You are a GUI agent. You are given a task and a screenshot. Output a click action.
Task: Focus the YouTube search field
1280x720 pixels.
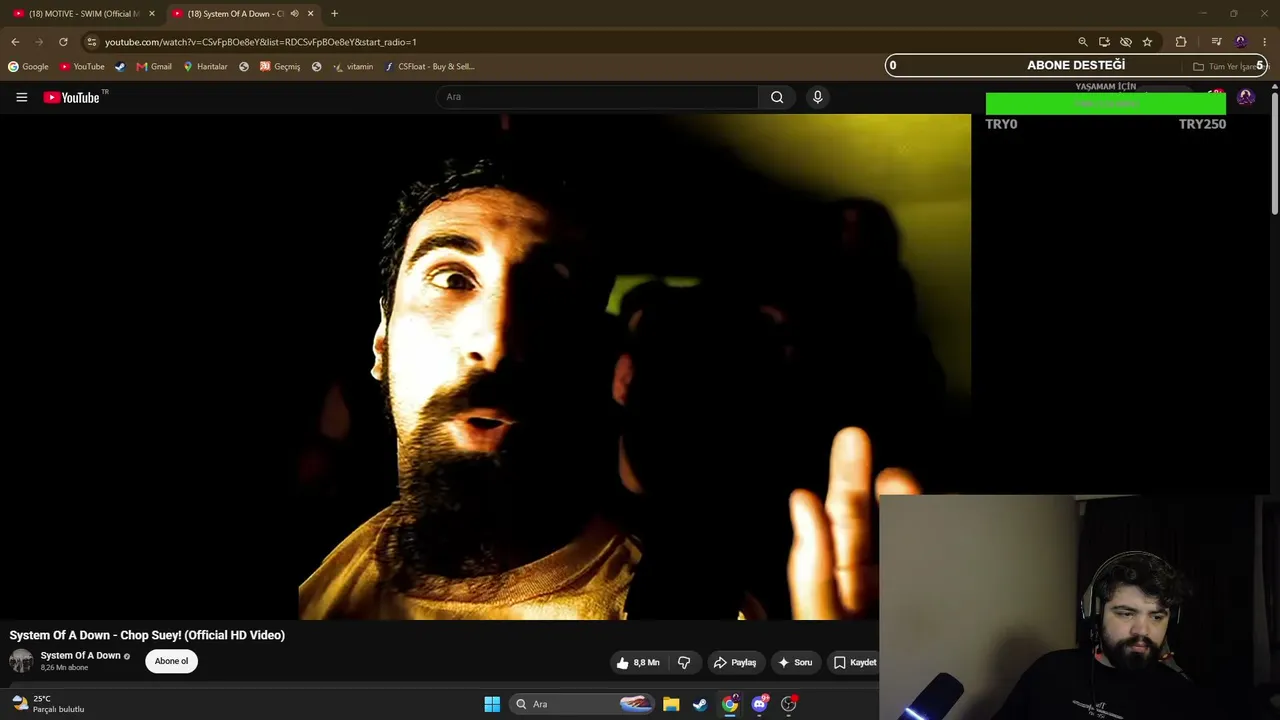click(x=597, y=97)
